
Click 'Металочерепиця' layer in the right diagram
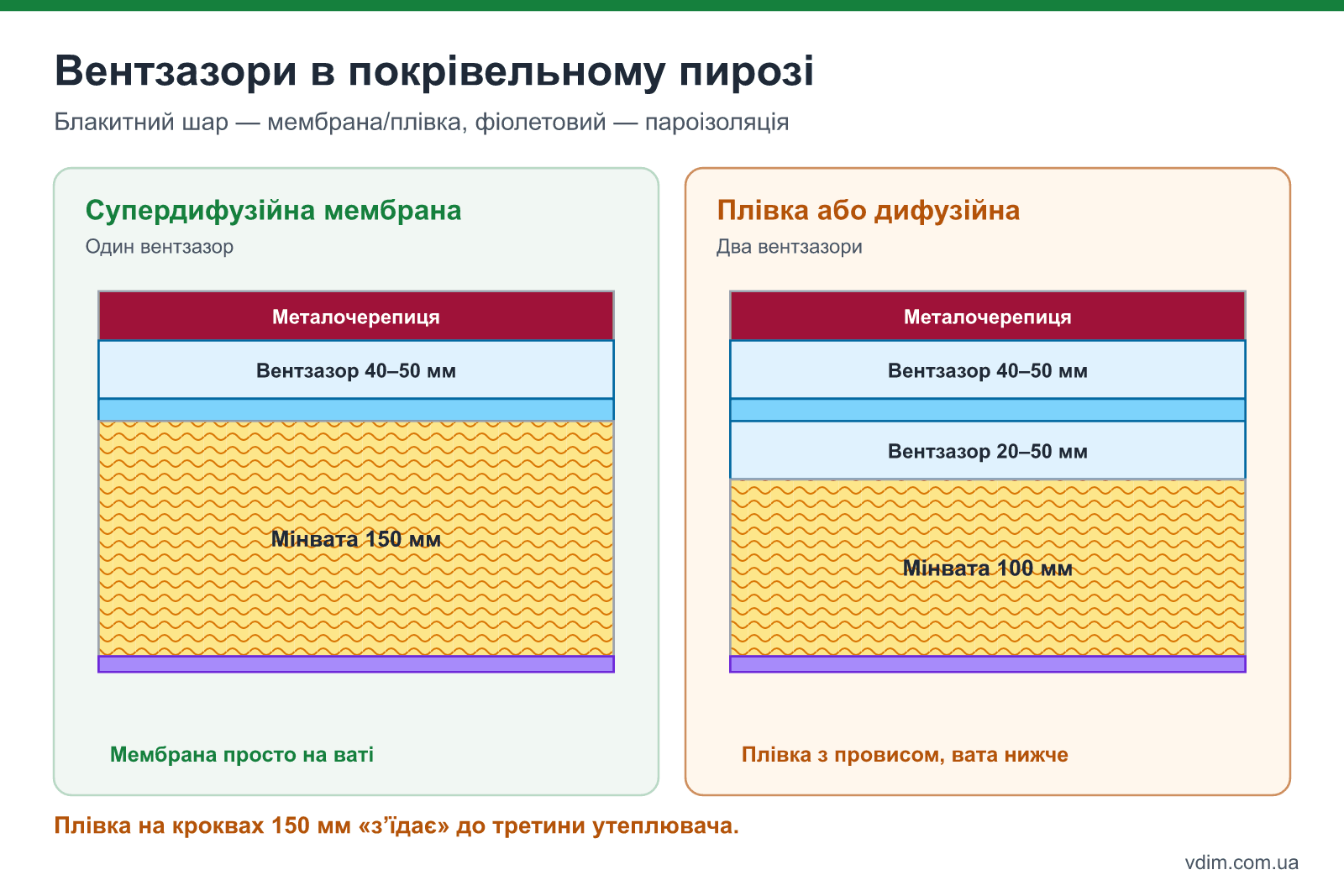click(988, 316)
